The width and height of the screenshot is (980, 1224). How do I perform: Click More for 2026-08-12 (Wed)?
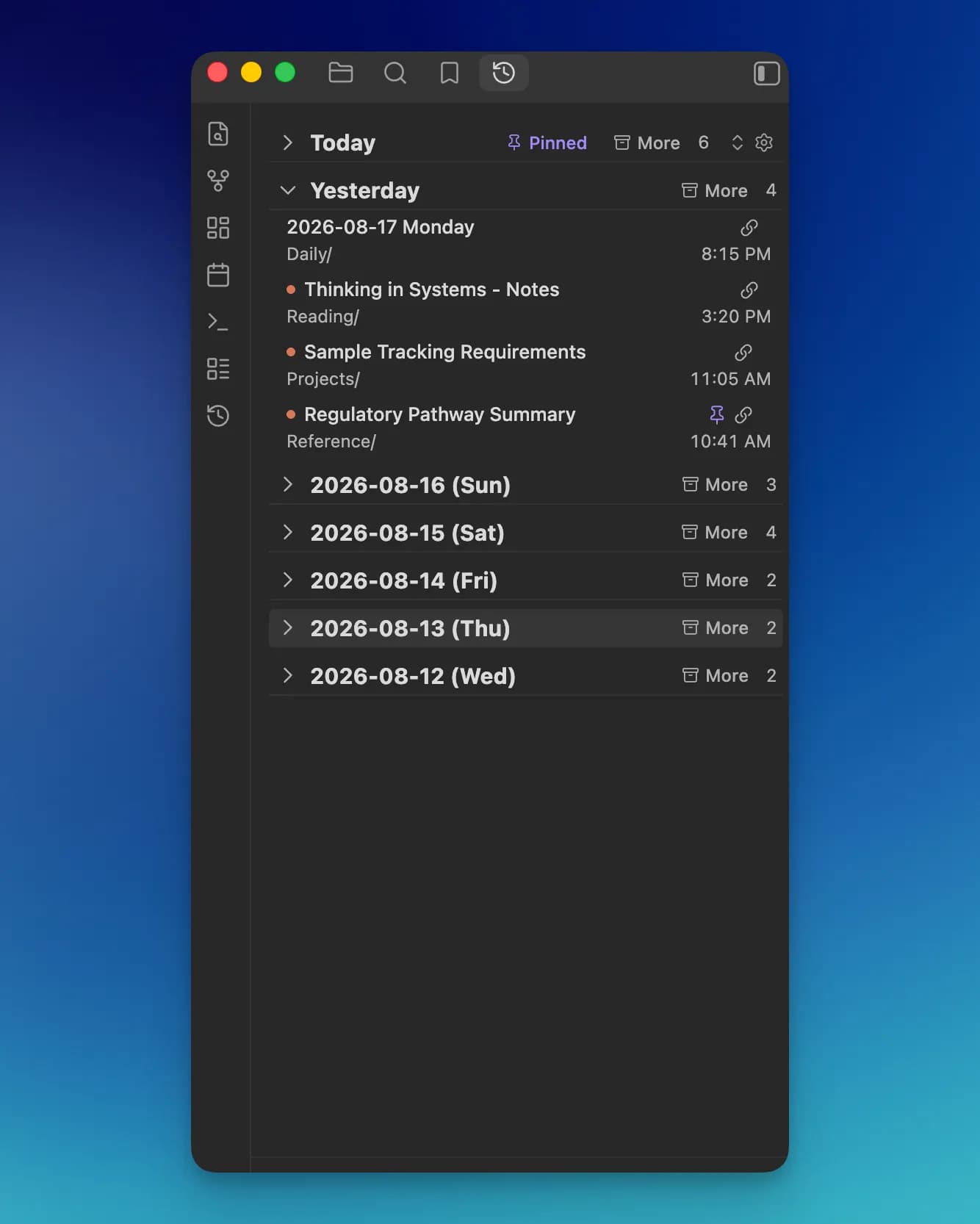point(715,675)
